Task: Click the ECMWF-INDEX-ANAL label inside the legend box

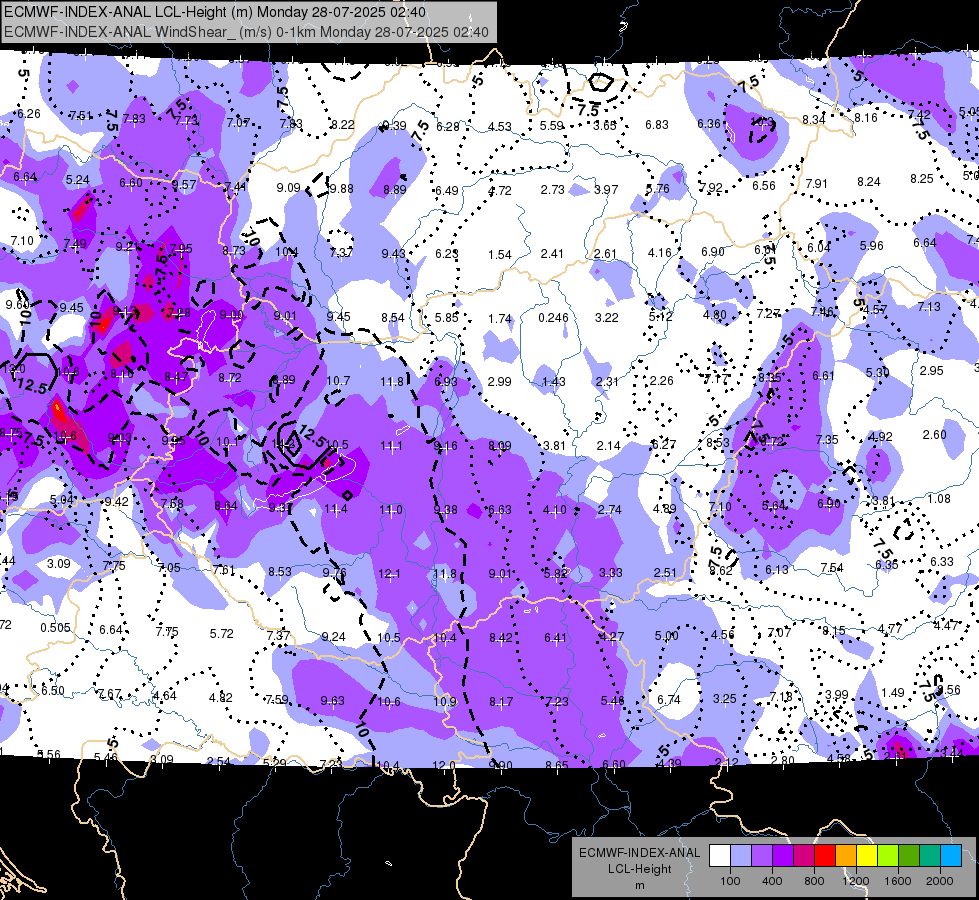Action: point(639,853)
